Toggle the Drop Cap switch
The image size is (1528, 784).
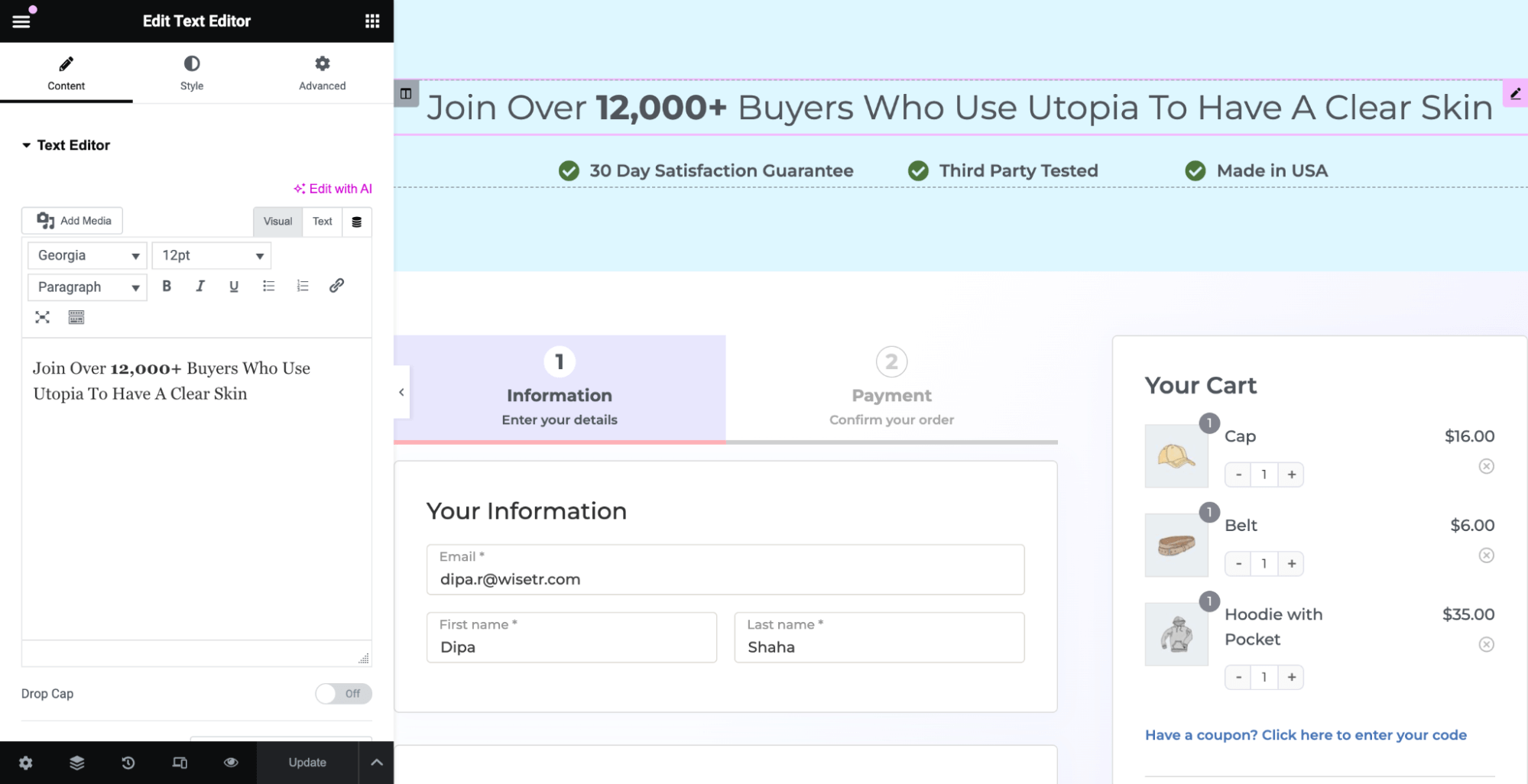click(343, 694)
